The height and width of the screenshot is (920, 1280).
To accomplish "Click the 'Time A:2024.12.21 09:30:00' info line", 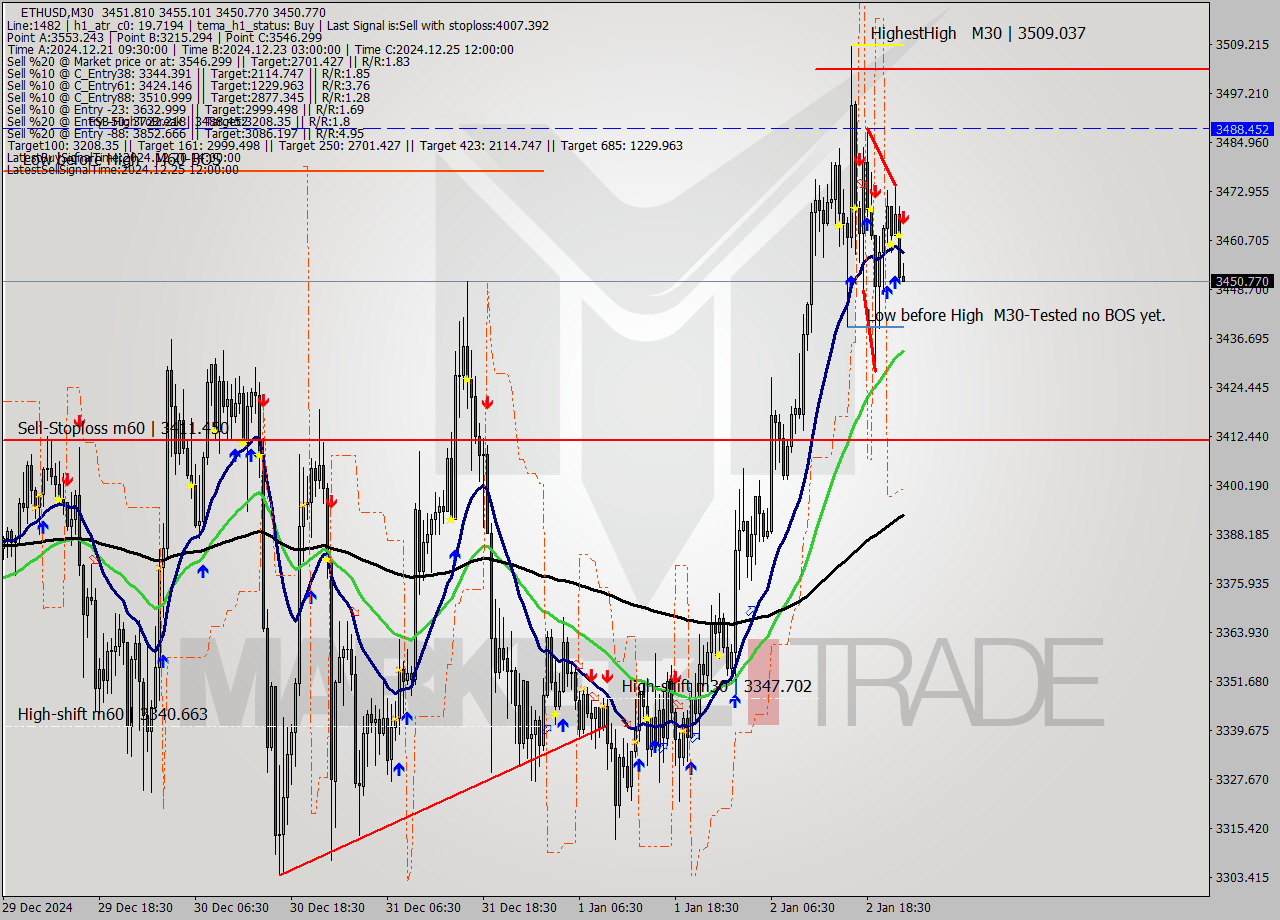I will tap(260, 49).
